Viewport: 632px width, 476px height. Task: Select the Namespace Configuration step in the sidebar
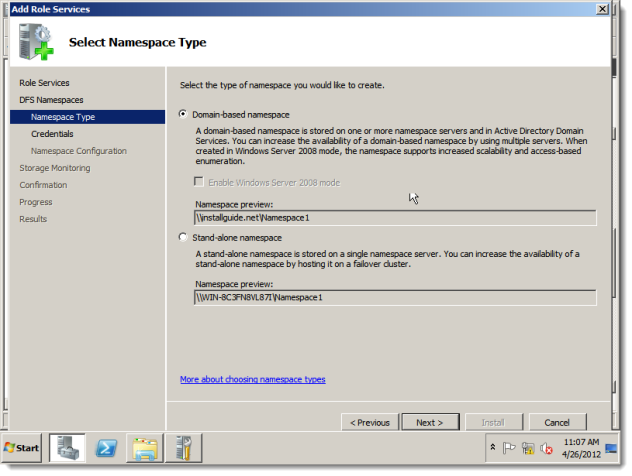[x=79, y=151]
